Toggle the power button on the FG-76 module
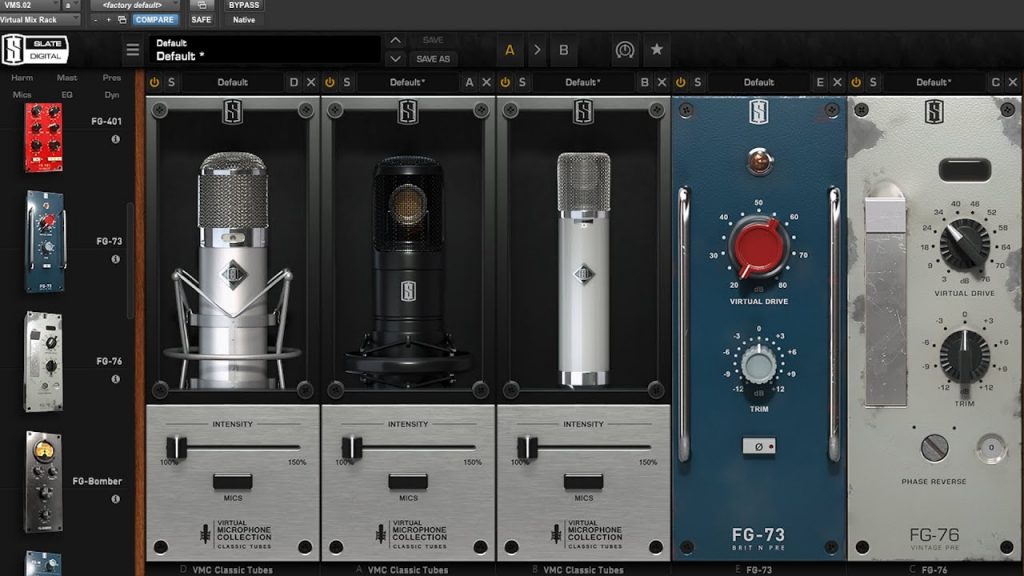The image size is (1024, 576). [854, 82]
